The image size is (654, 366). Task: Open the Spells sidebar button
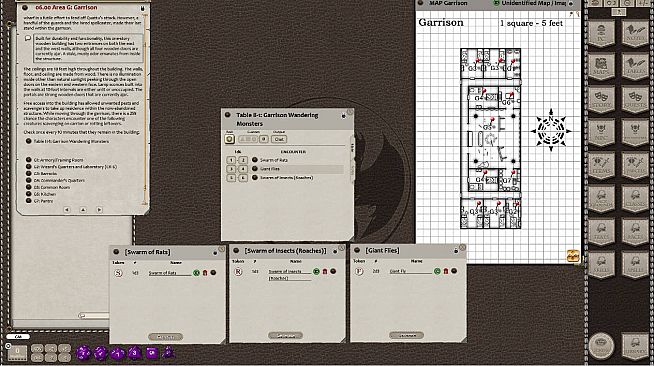[x=635, y=264]
